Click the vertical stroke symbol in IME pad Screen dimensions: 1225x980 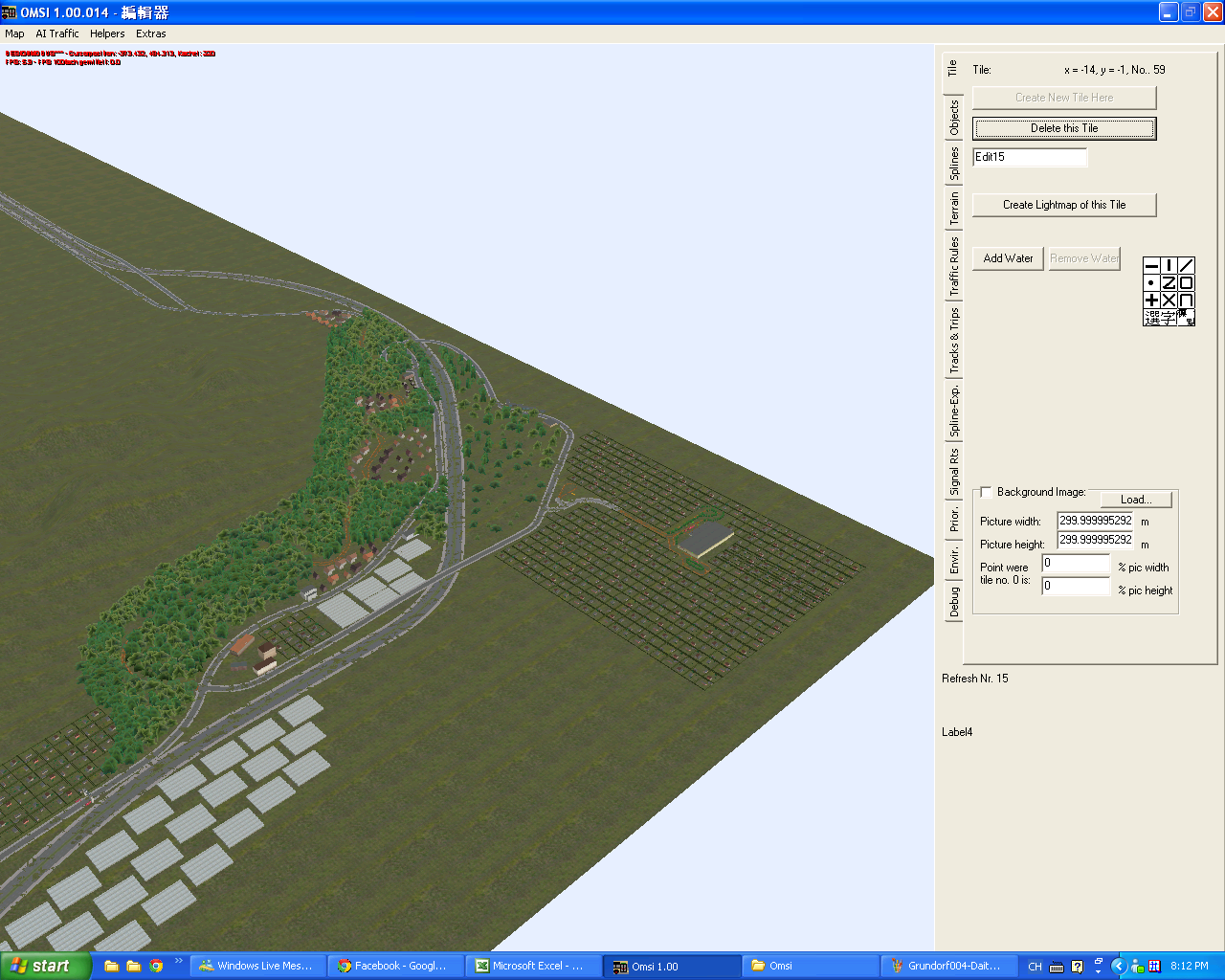(x=1169, y=266)
